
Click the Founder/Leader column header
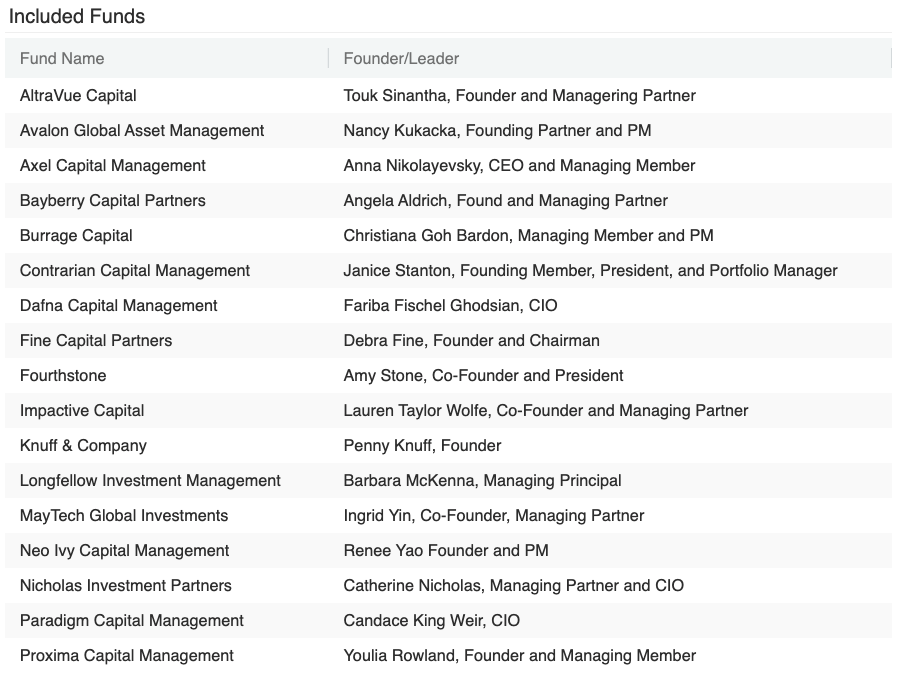401,59
